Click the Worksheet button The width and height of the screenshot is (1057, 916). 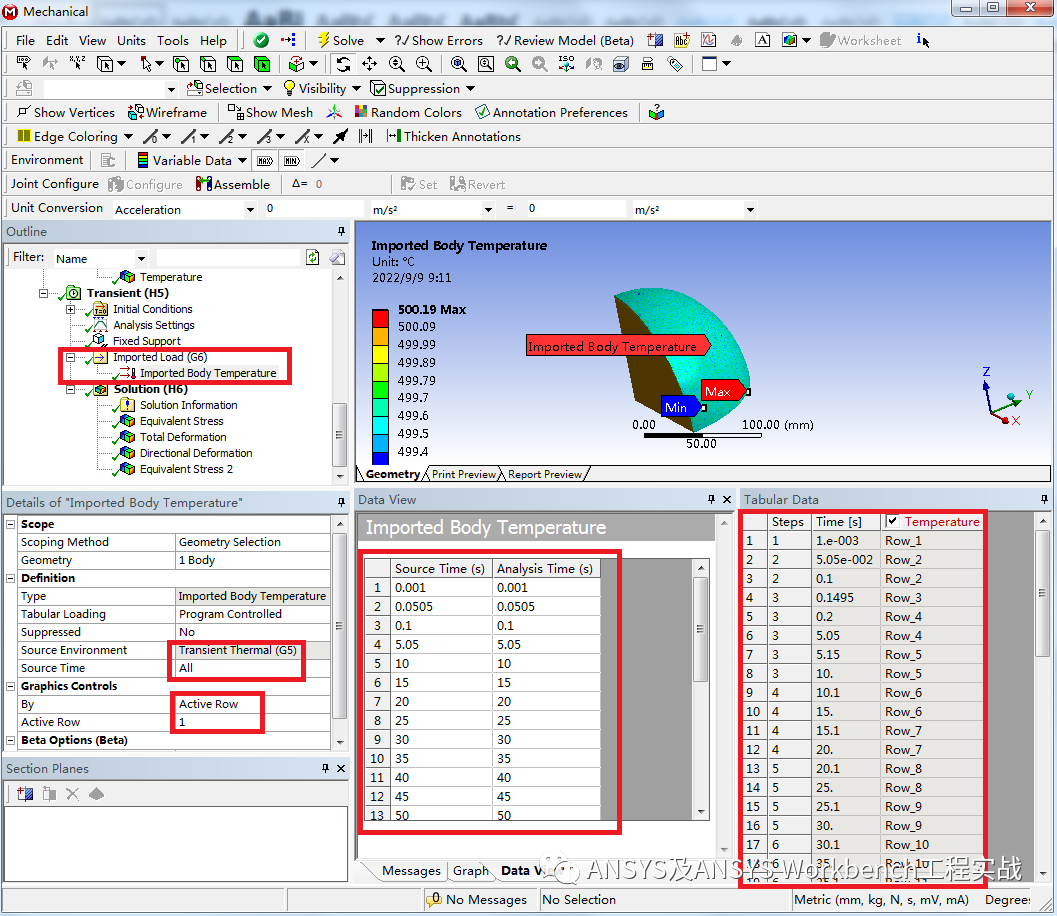click(x=860, y=40)
